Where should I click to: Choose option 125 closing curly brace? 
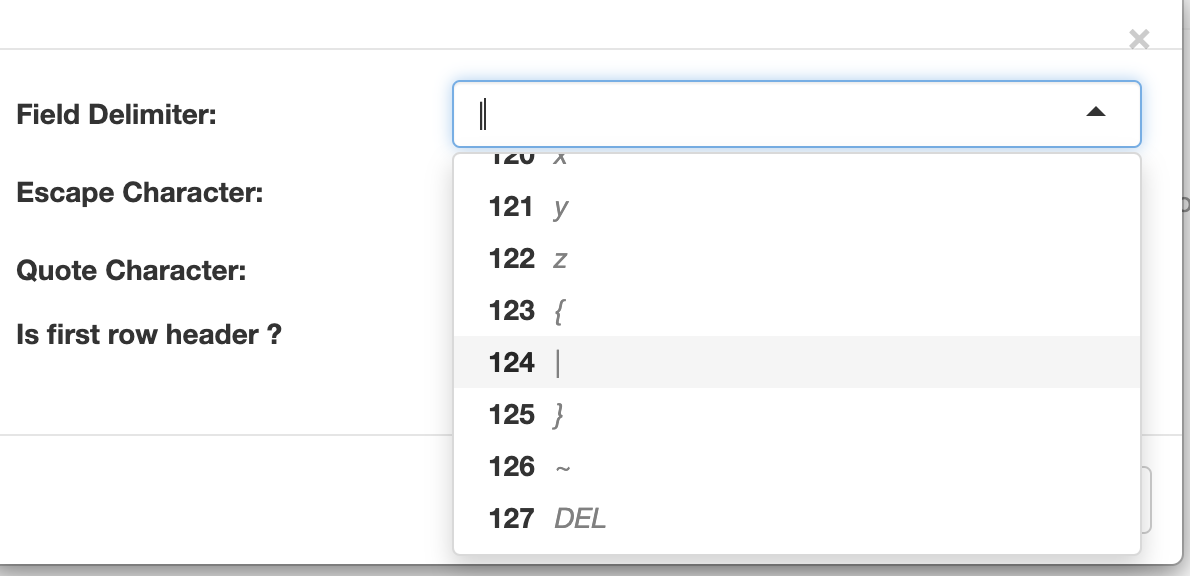(797, 414)
